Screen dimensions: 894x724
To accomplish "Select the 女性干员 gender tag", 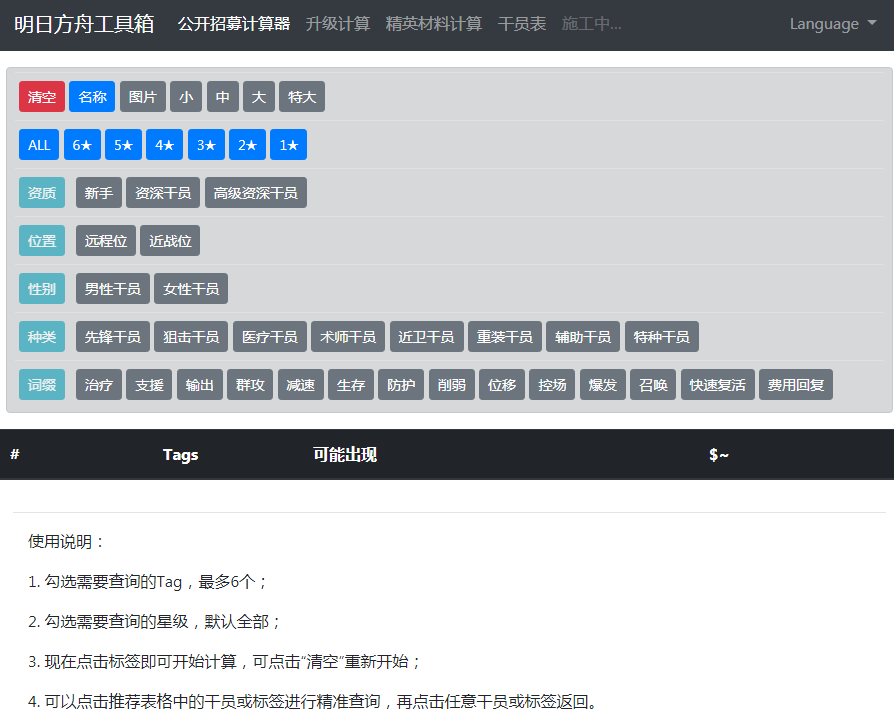I will pos(191,289).
